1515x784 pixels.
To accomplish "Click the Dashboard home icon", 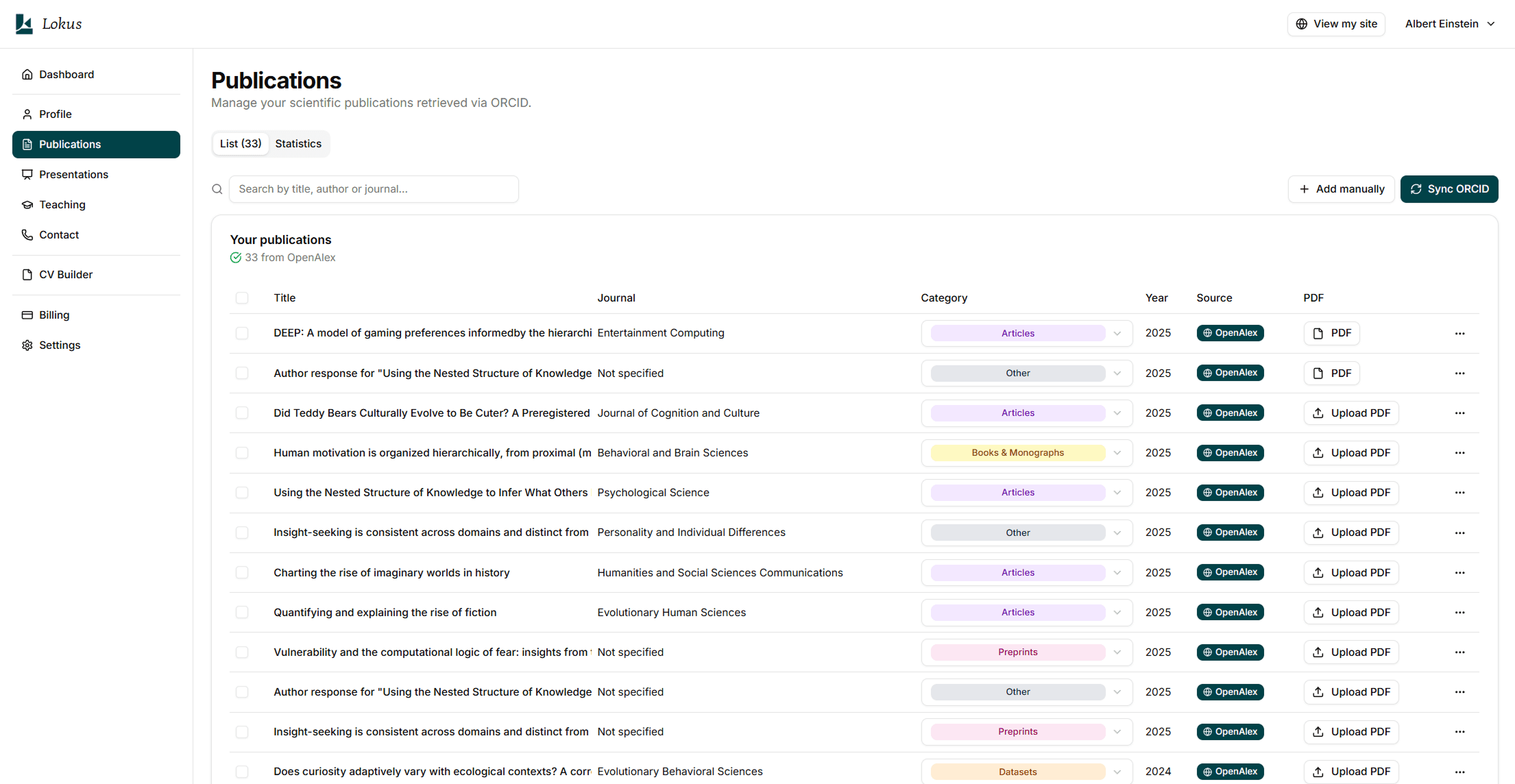I will pyautogui.click(x=27, y=75).
